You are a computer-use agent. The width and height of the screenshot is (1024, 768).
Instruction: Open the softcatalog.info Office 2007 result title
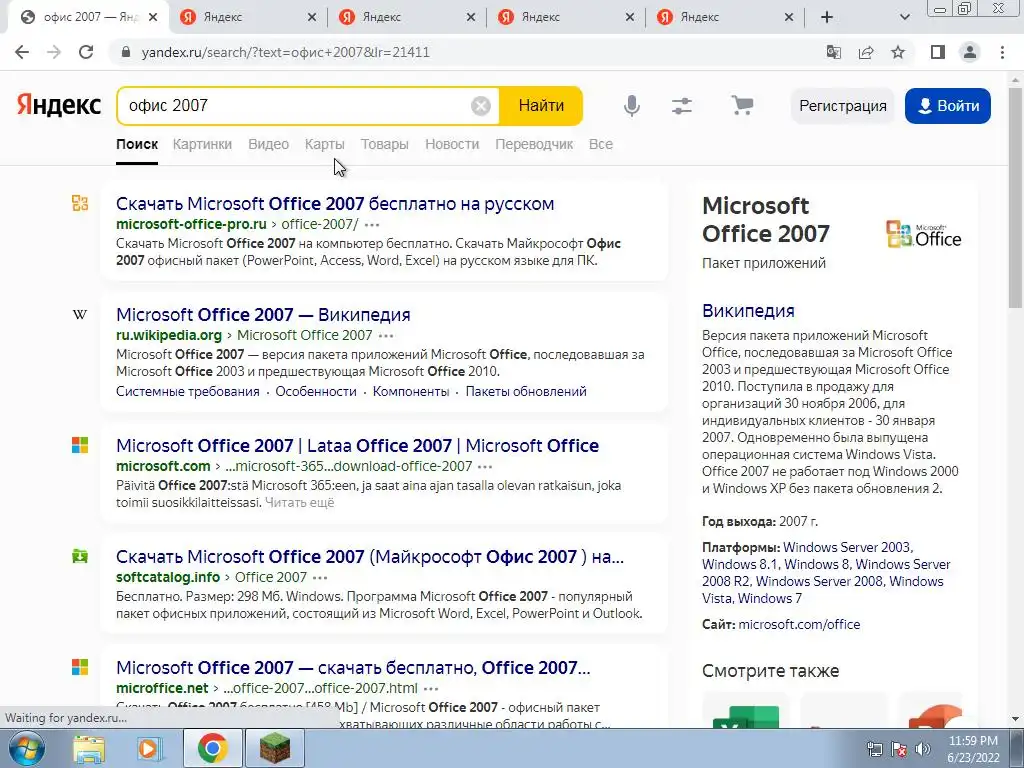(370, 557)
